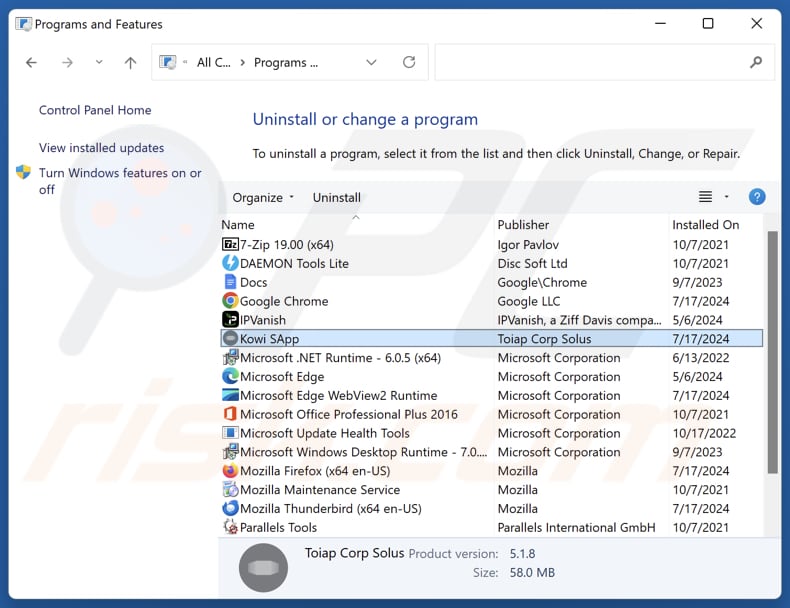Viewport: 790px width, 608px height.
Task: Open the view options dropdown arrow
Action: coord(727,197)
